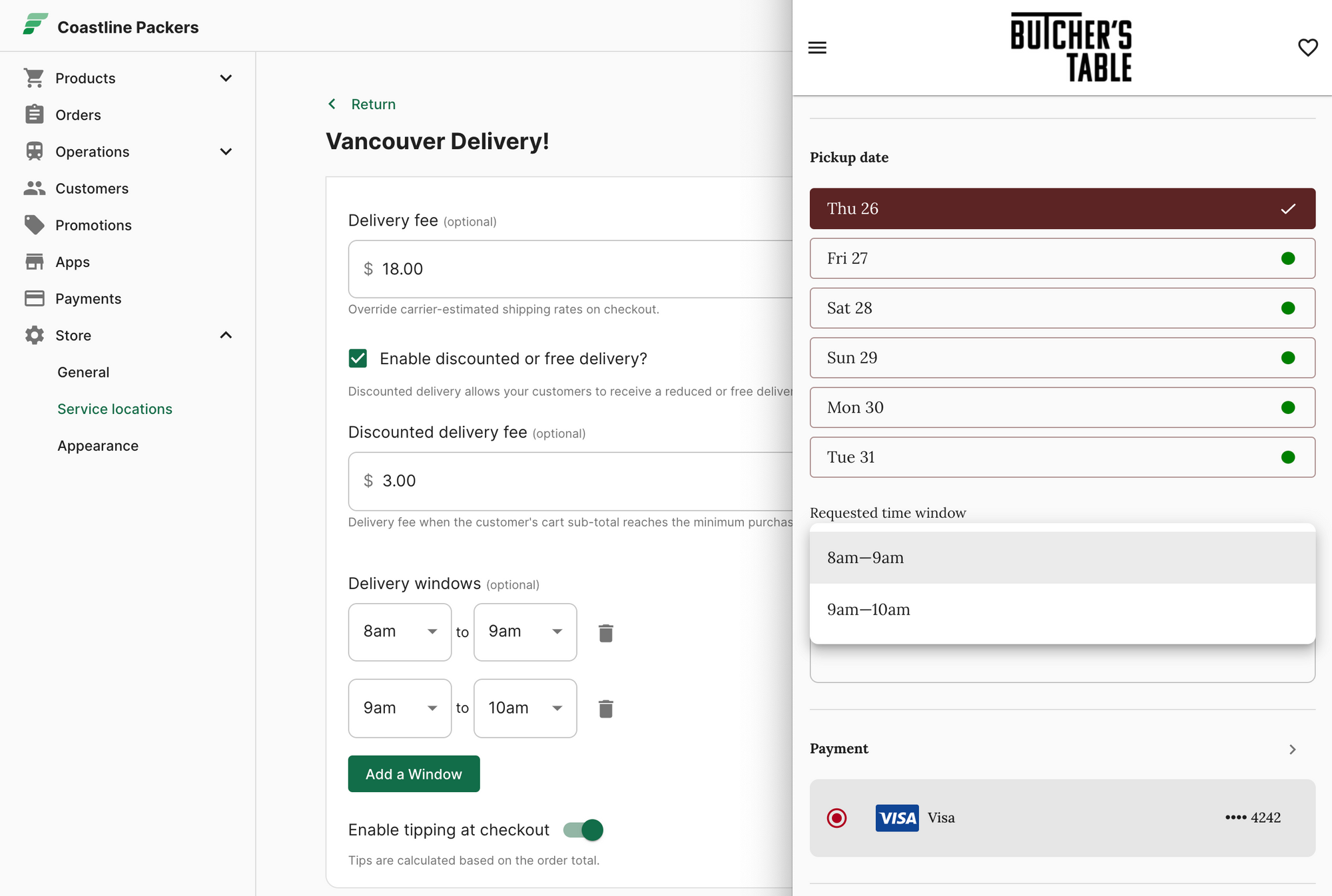Uncheck Enable discounted or free delivery
The image size is (1332, 896).
pos(358,358)
